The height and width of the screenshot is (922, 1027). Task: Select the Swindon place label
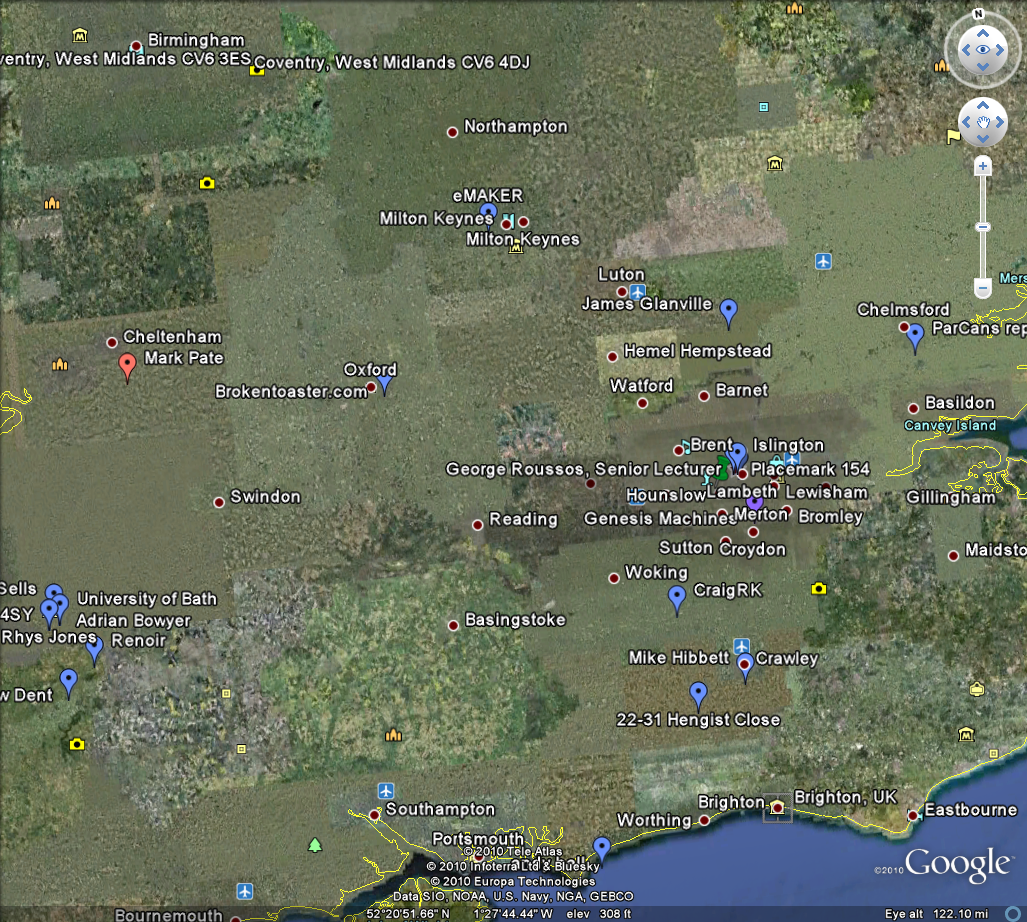265,496
